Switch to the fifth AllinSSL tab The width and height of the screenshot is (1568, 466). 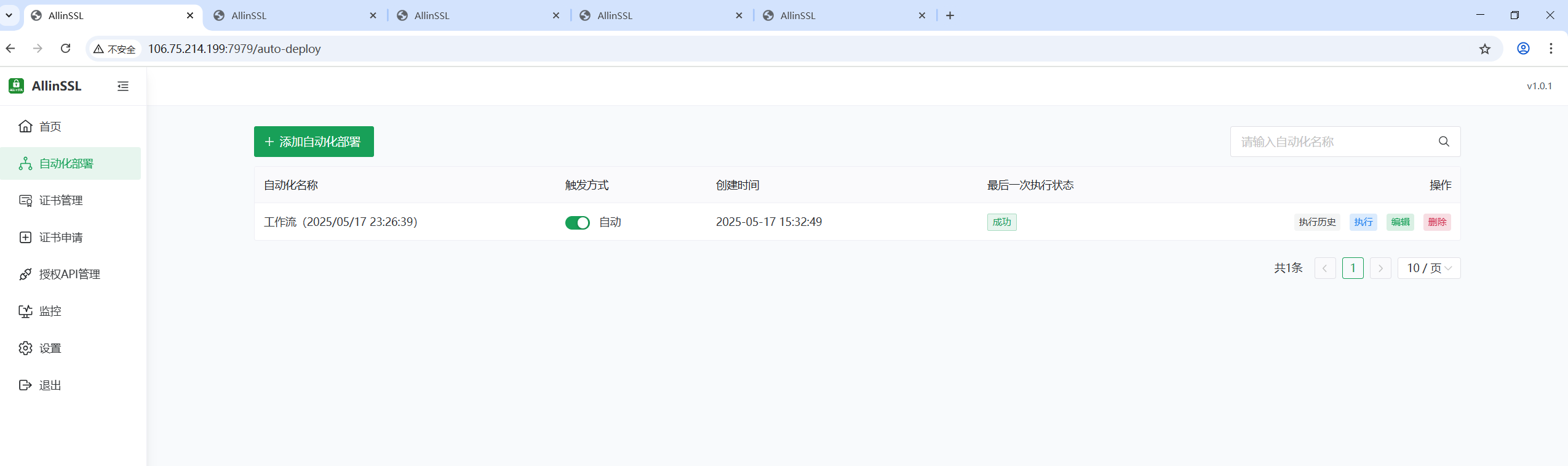tap(843, 15)
